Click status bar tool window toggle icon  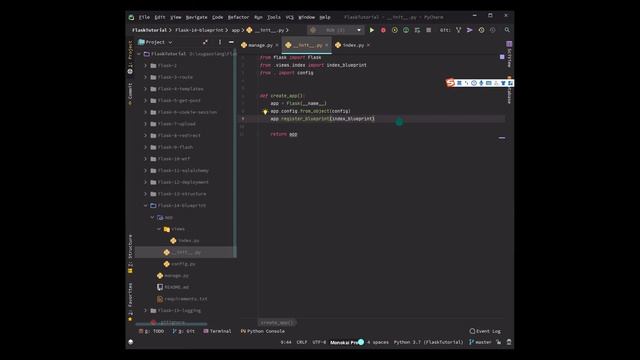coord(131,342)
